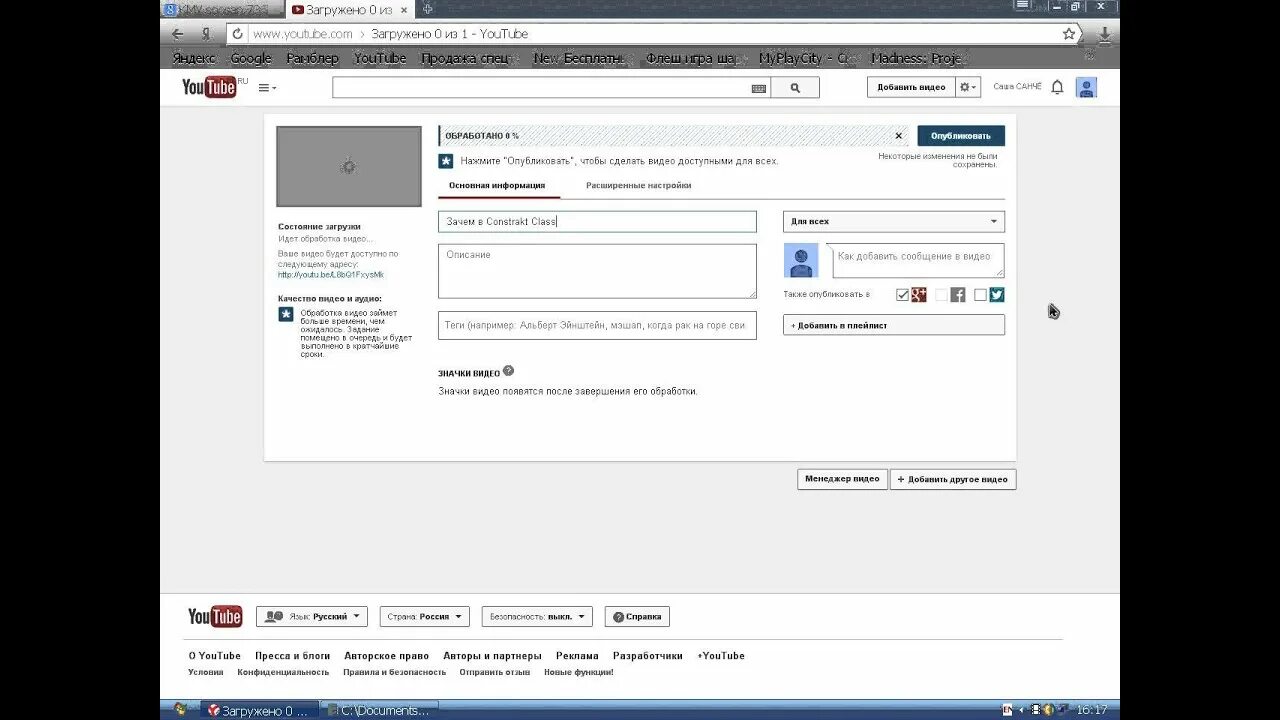
Task: Click the star icon beside publish hint
Action: point(446,160)
